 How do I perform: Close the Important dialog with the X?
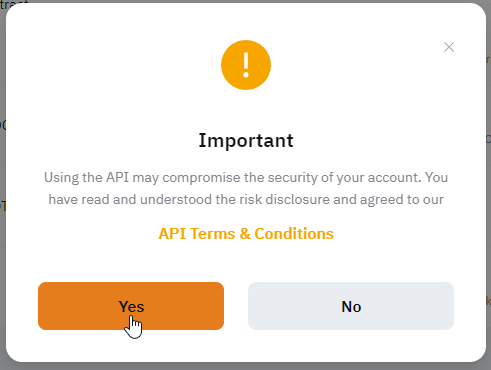point(449,47)
